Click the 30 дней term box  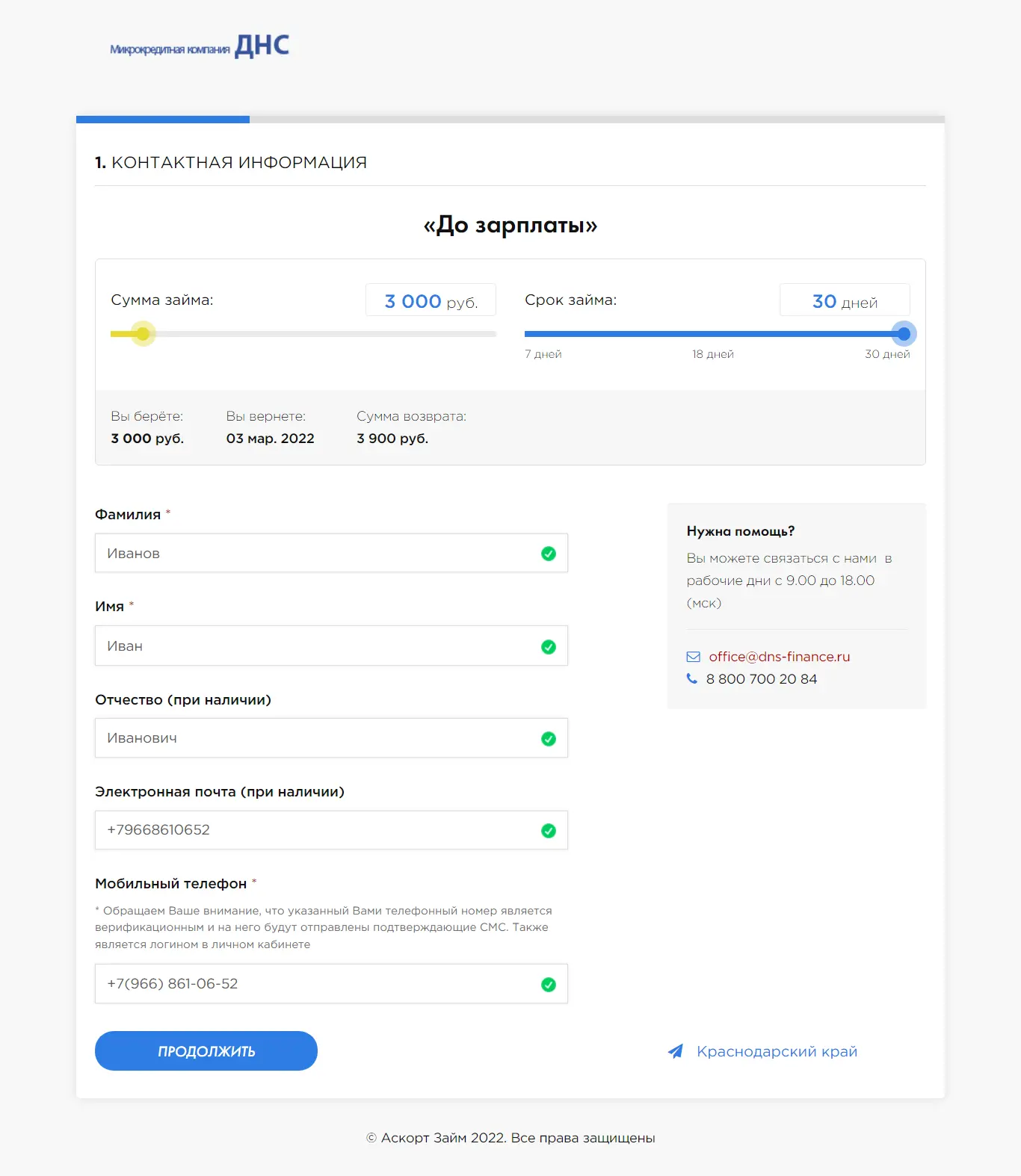click(845, 300)
